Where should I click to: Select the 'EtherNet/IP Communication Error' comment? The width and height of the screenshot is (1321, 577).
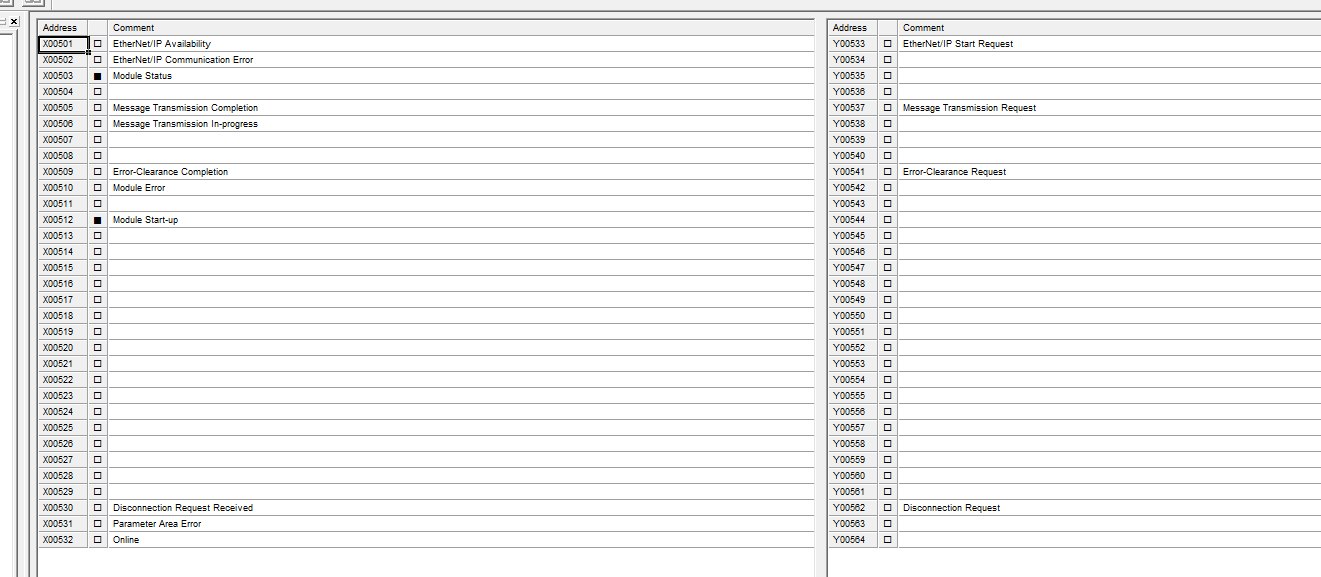coord(183,60)
